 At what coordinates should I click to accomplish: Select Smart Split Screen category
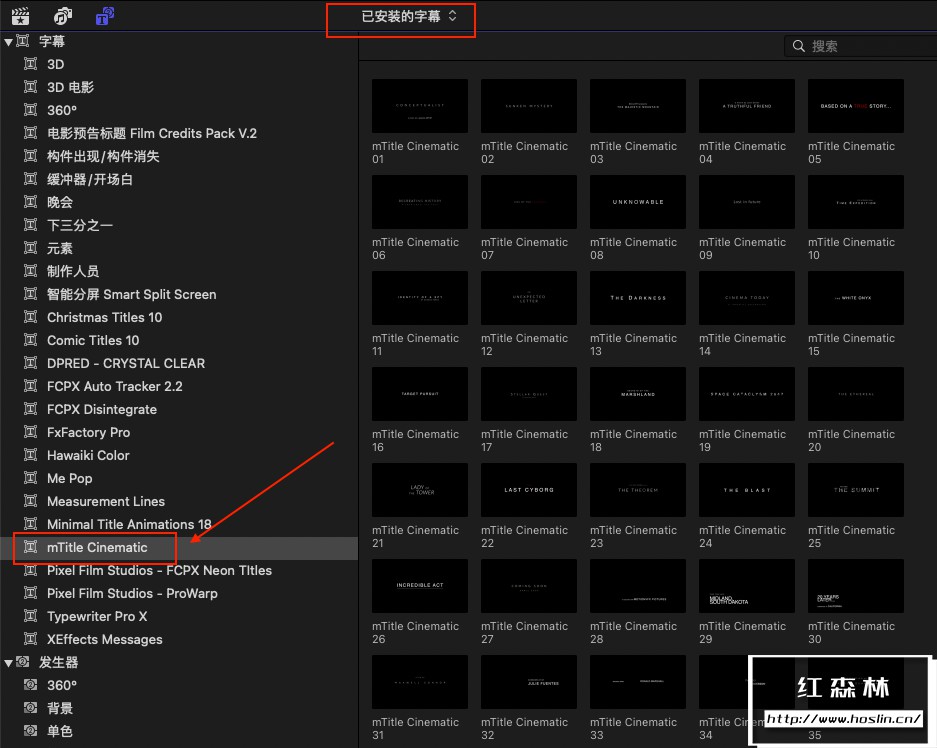point(131,295)
